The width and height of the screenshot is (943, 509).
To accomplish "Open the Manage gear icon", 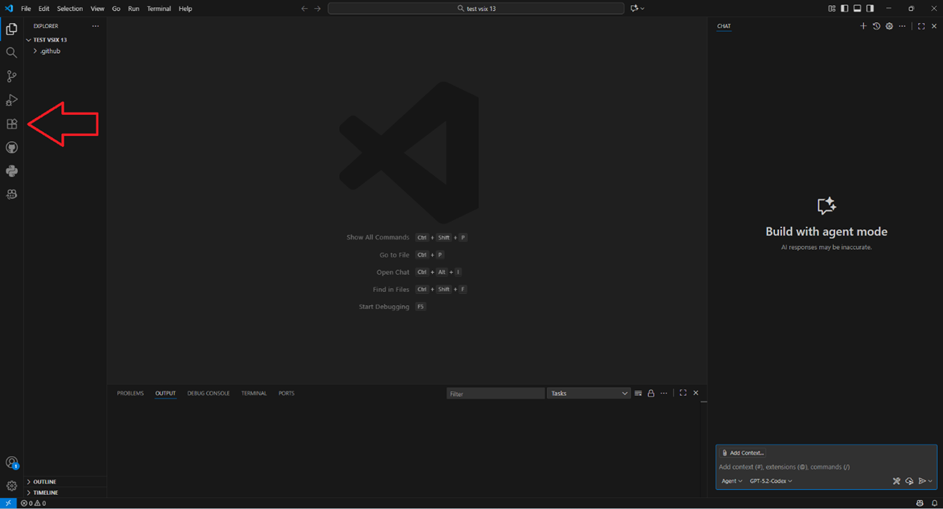I will tap(11, 486).
